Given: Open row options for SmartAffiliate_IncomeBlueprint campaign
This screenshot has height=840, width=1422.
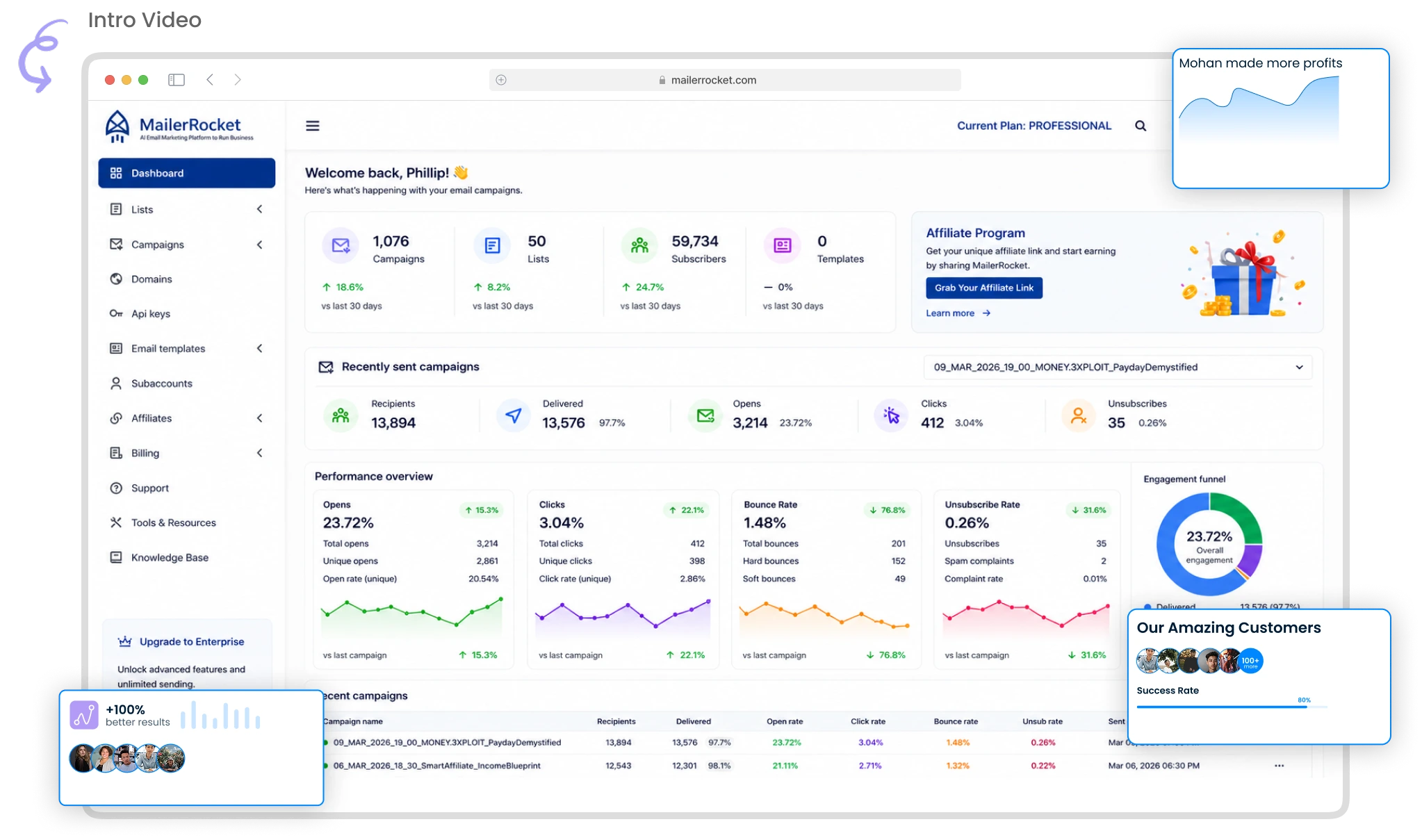Looking at the screenshot, I should coord(1280,766).
